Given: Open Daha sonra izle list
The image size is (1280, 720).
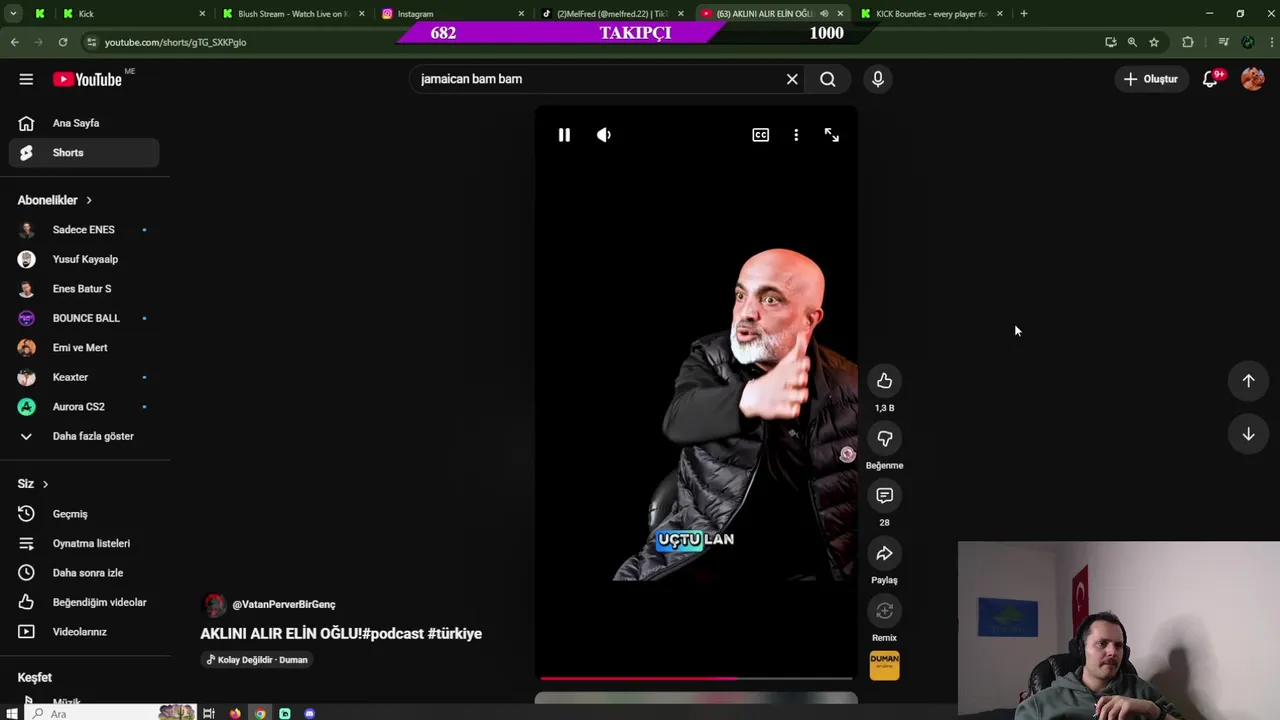Looking at the screenshot, I should [x=85, y=573].
